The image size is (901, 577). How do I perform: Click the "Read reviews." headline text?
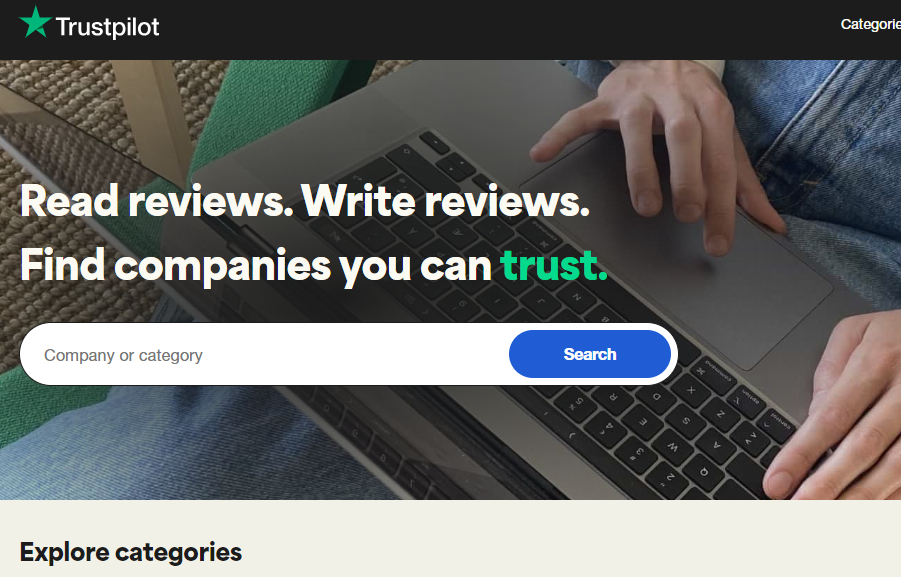(x=156, y=201)
